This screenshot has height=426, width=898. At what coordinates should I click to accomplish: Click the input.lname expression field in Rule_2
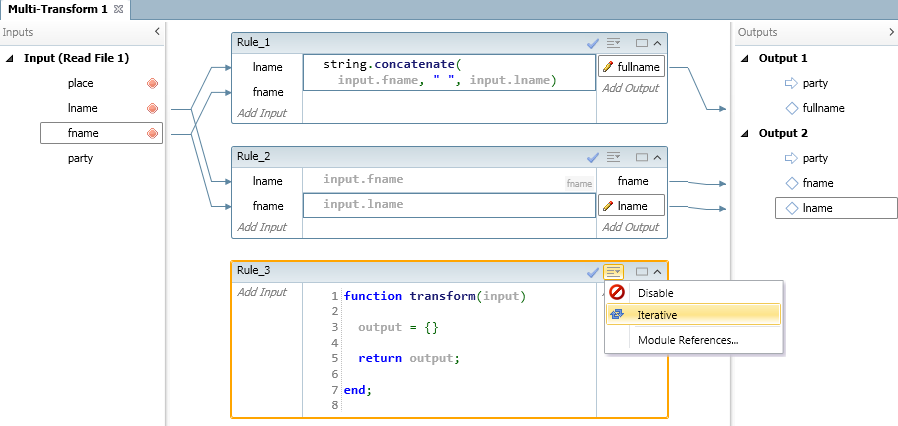point(448,205)
